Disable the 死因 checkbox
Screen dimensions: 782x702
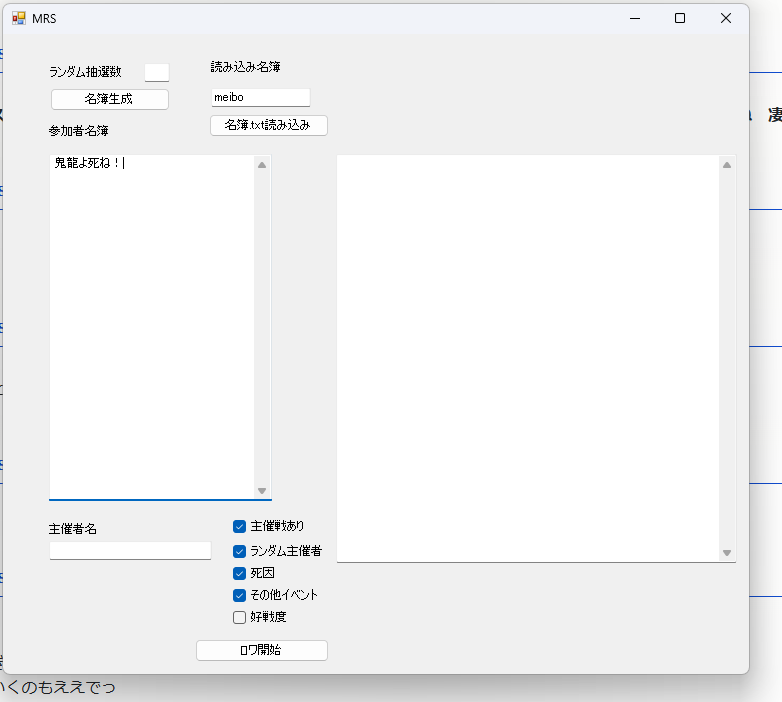(x=240, y=573)
